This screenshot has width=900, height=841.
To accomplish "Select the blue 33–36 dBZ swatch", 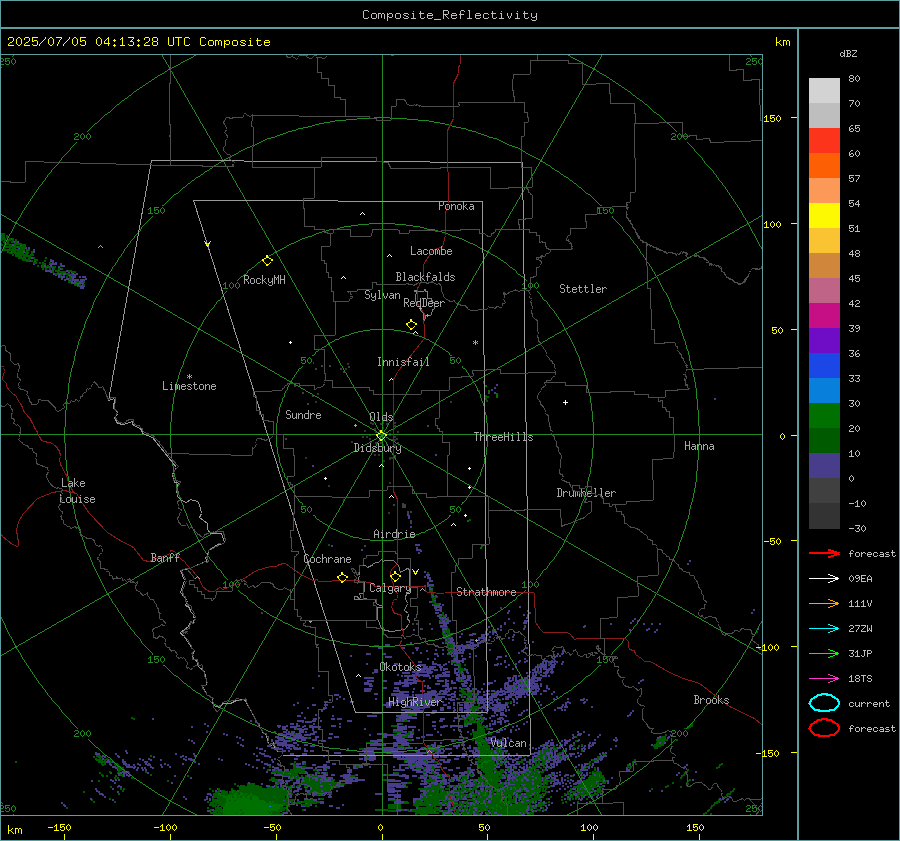I will click(824, 365).
